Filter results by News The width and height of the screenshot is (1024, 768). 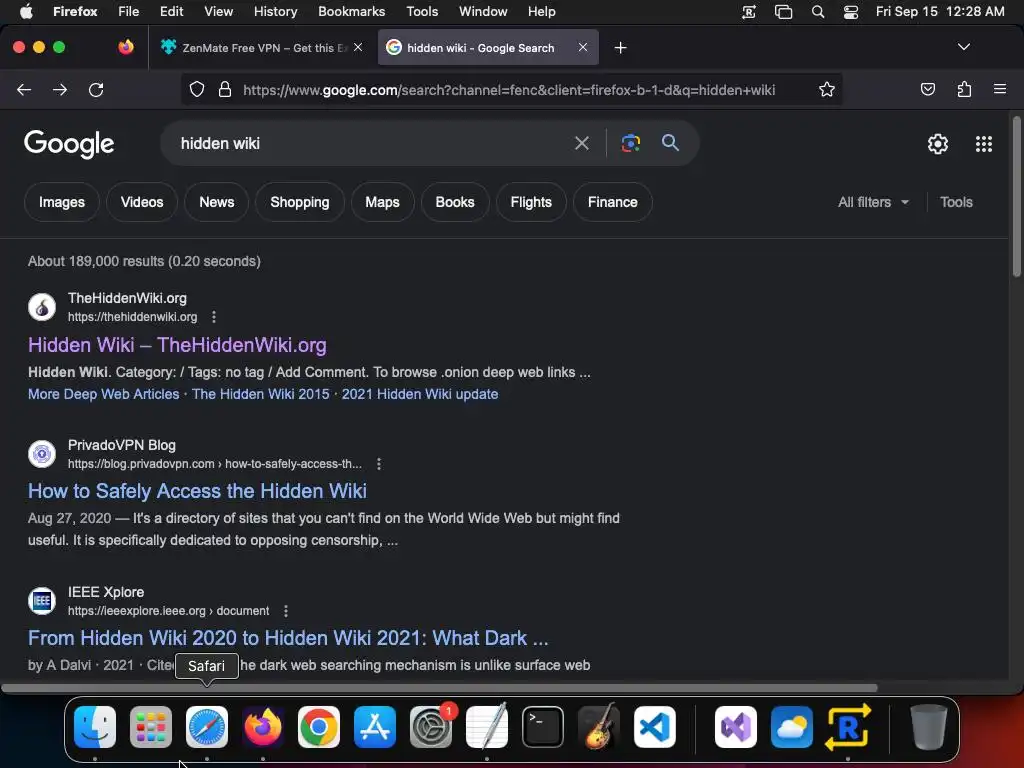coord(217,202)
